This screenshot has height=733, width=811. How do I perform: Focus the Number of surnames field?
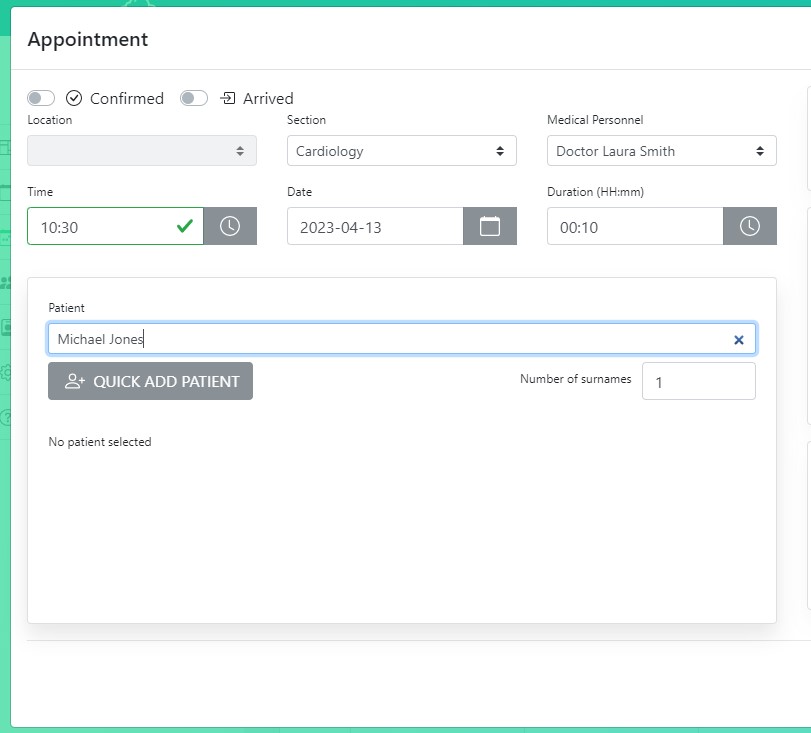click(698, 381)
